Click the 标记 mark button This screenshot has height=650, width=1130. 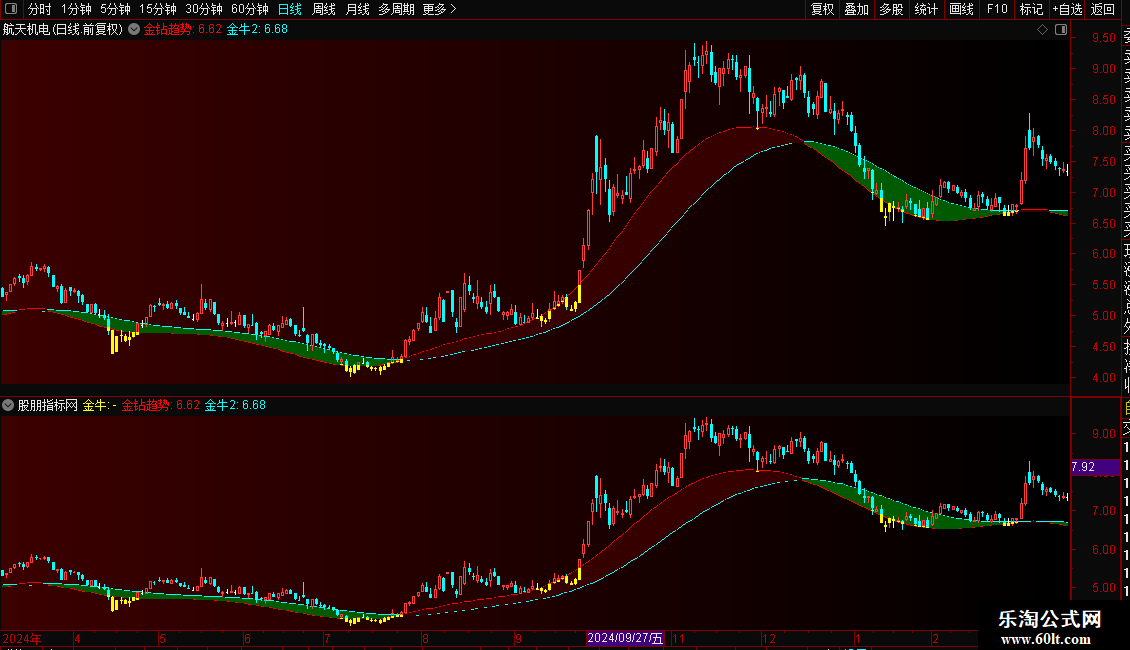[x=1031, y=9]
